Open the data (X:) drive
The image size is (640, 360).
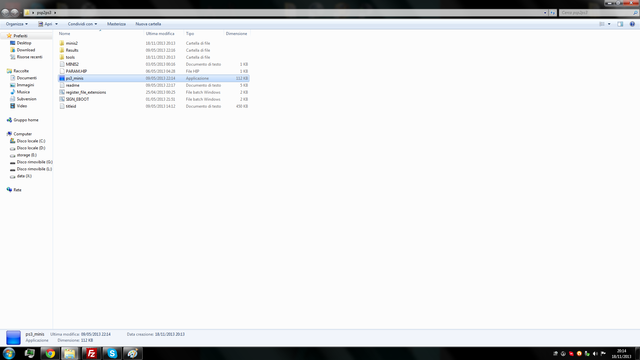tap(24, 176)
